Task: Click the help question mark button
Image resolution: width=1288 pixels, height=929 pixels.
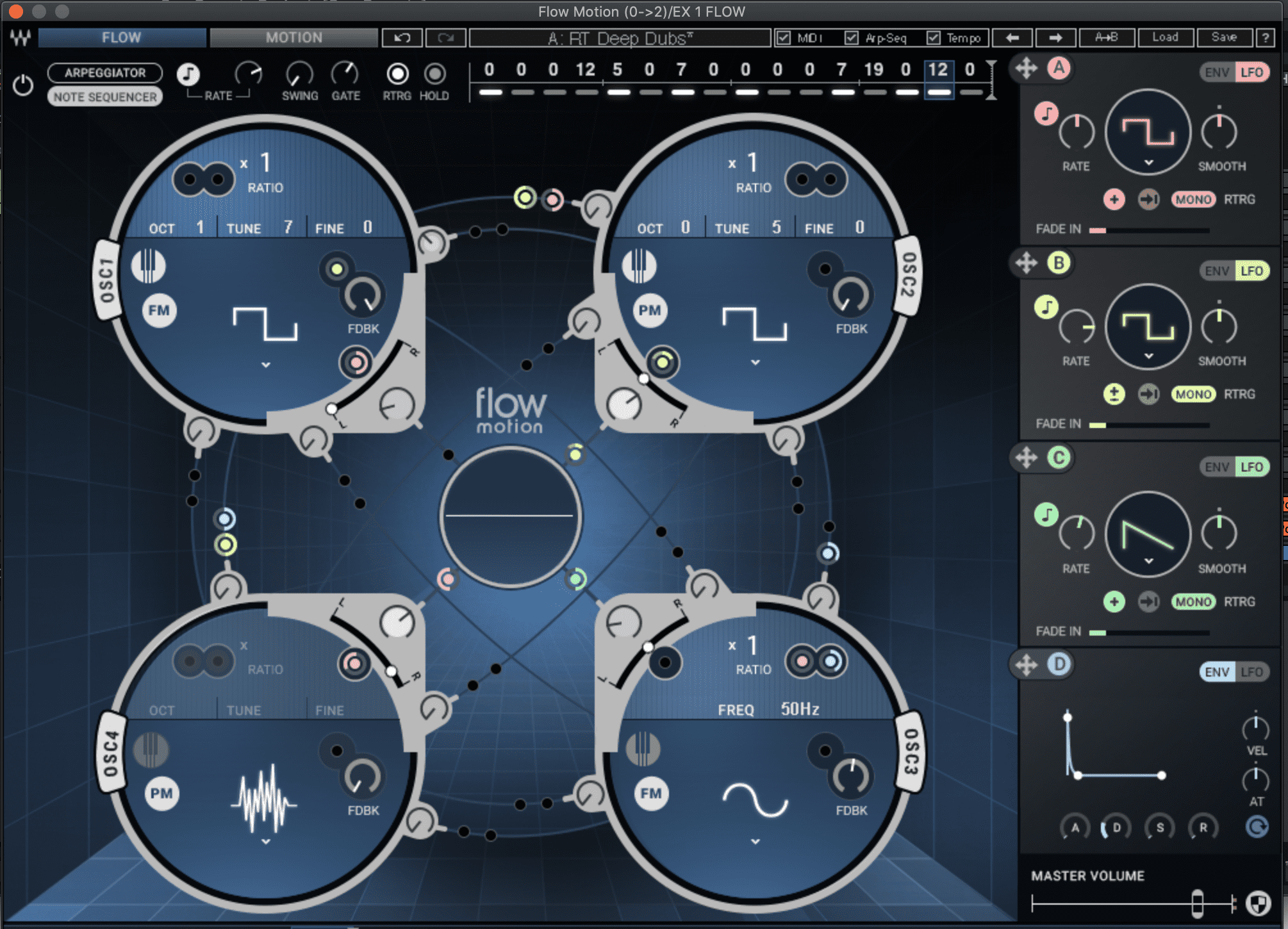Action: click(x=1265, y=38)
